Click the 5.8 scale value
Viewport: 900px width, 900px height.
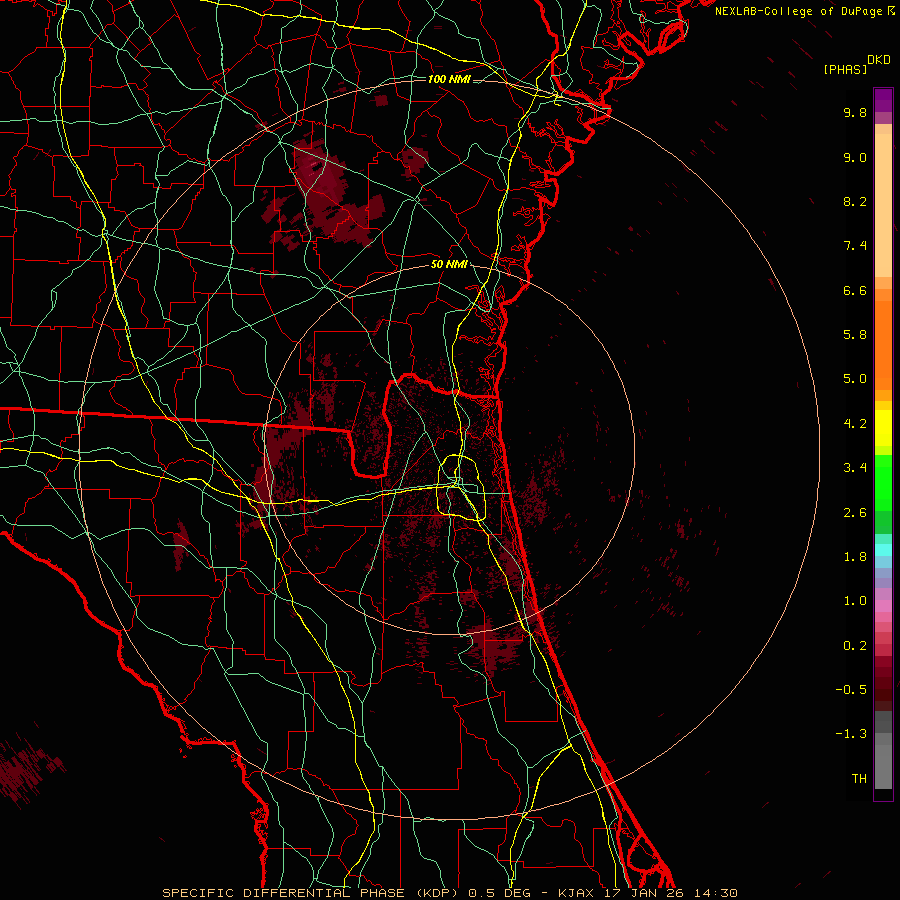pos(855,335)
